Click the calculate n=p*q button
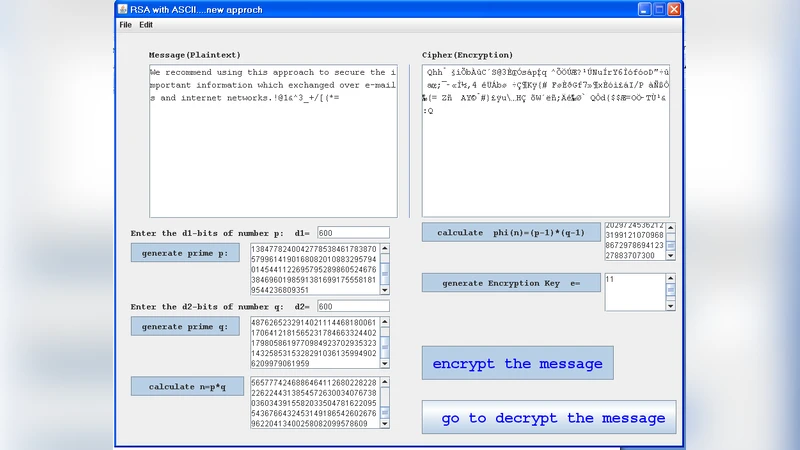Viewport: 800px width, 450px height. point(188,386)
